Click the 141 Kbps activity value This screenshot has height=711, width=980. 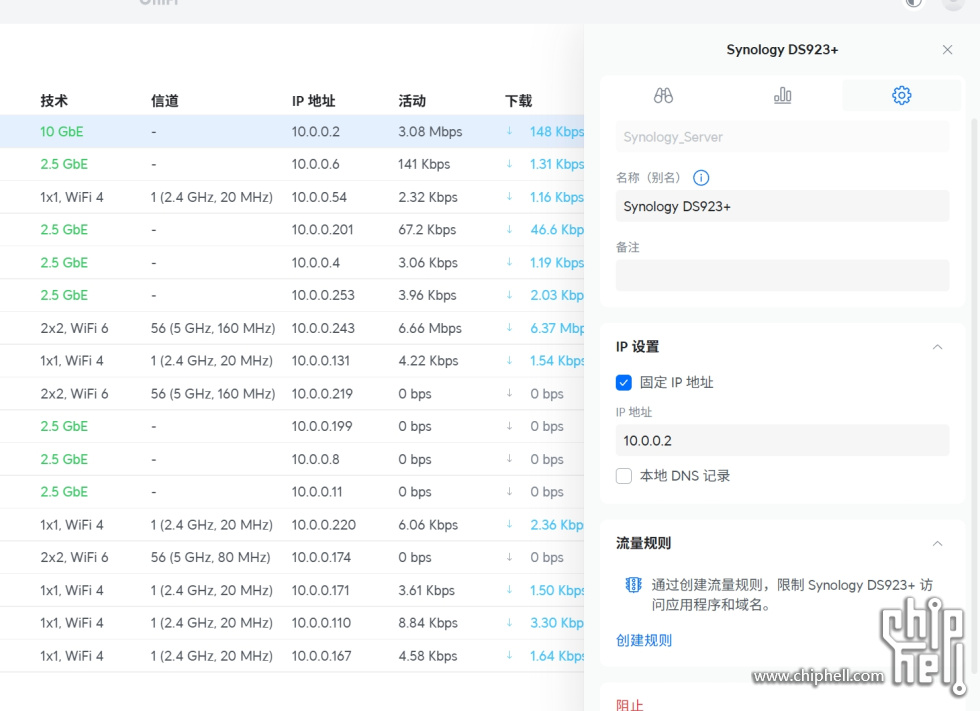[x=424, y=164]
